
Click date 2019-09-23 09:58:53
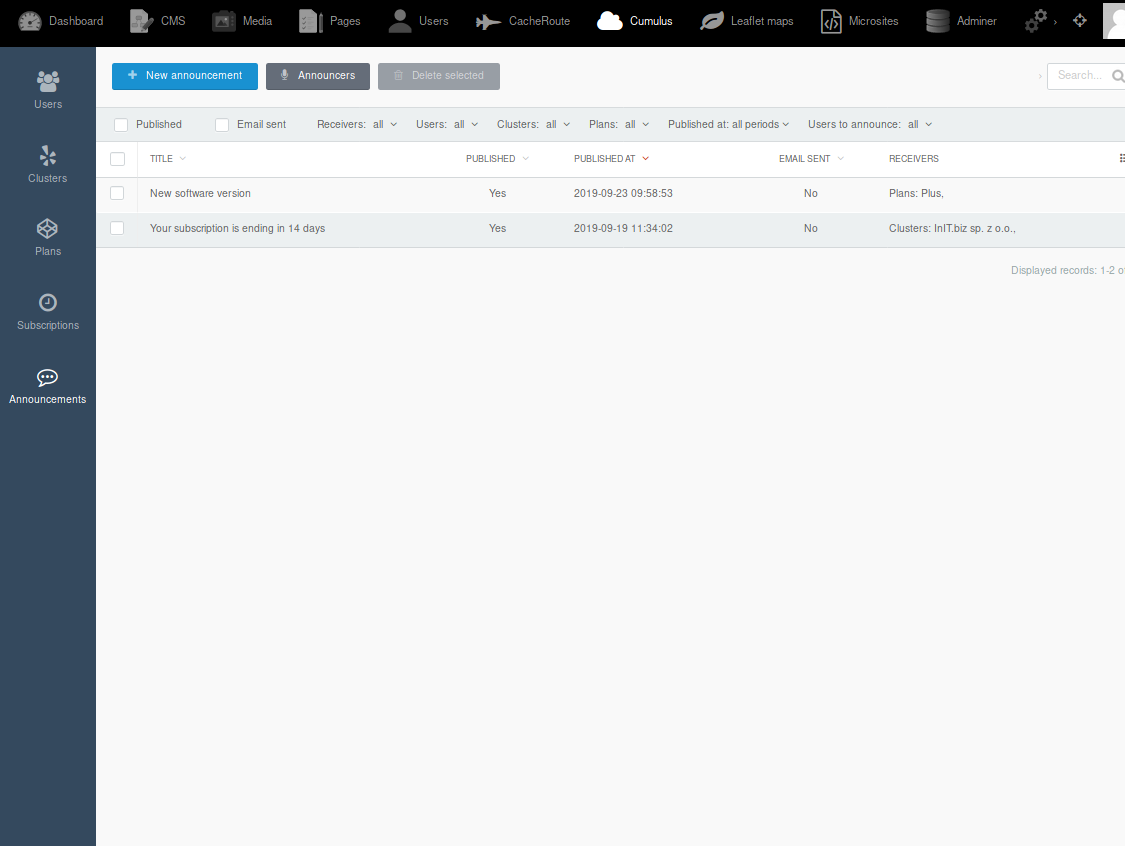[623, 193]
